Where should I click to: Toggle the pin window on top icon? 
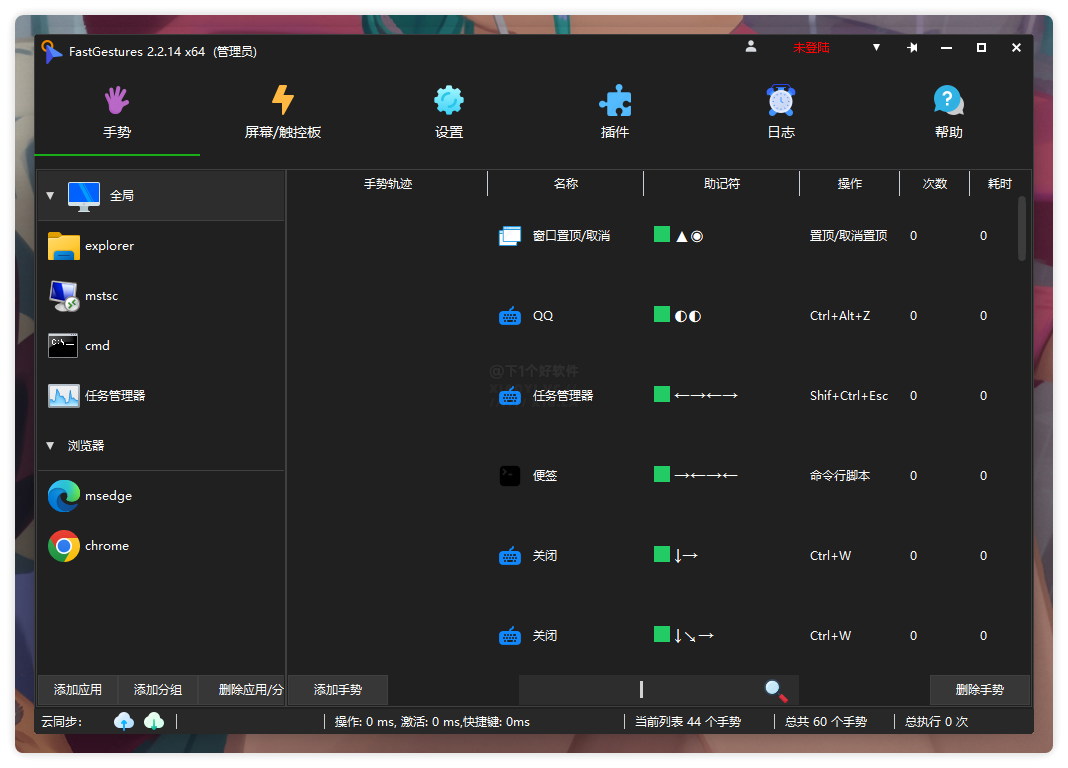coord(912,48)
